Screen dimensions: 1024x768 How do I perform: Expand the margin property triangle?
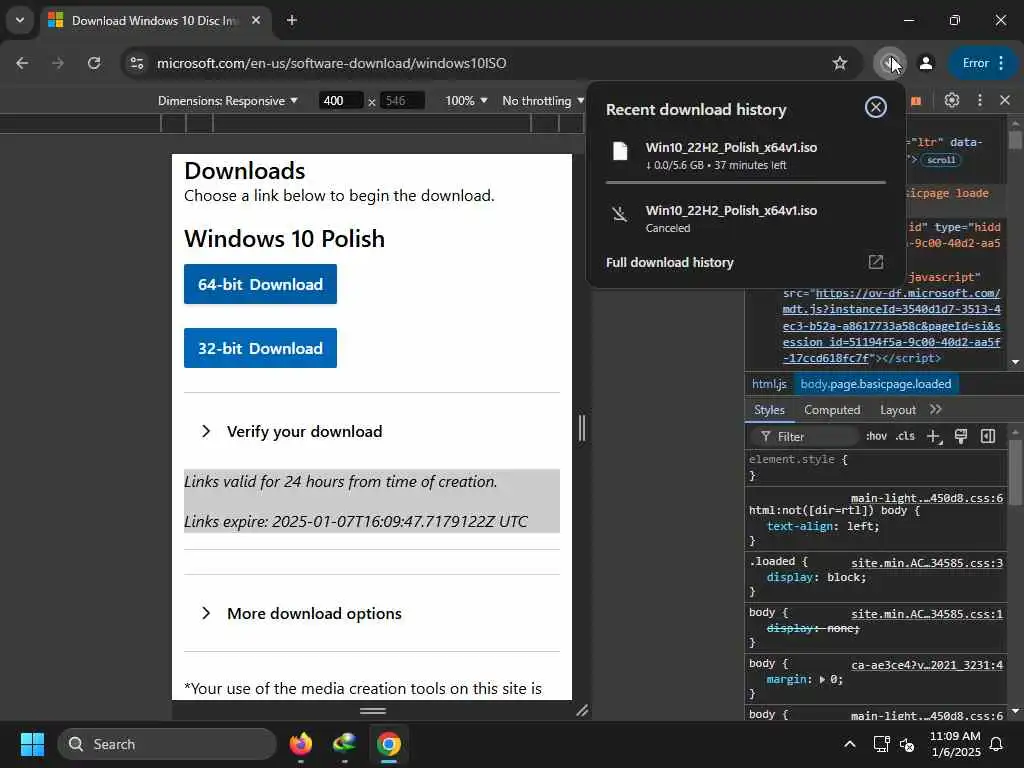click(x=822, y=680)
